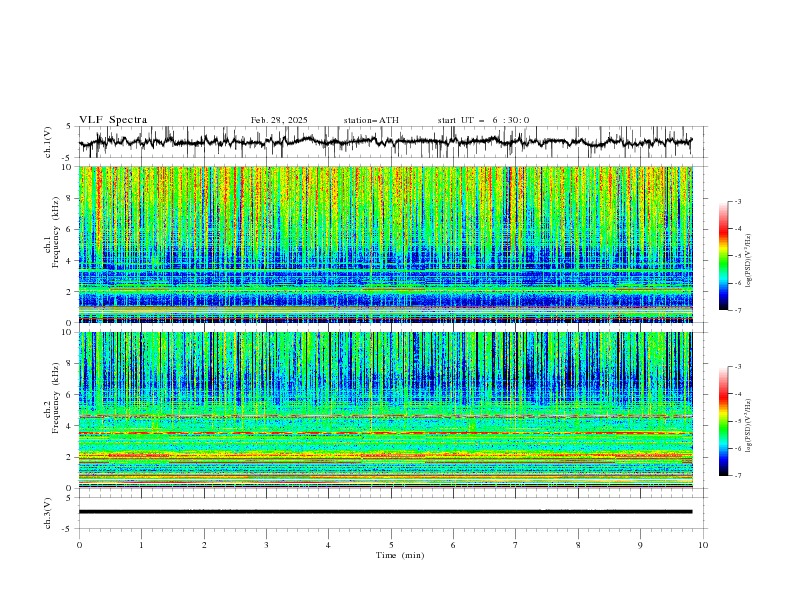Click the ch.1 voltage waveform trace
This screenshot has height=612, width=792.
(x=385, y=141)
